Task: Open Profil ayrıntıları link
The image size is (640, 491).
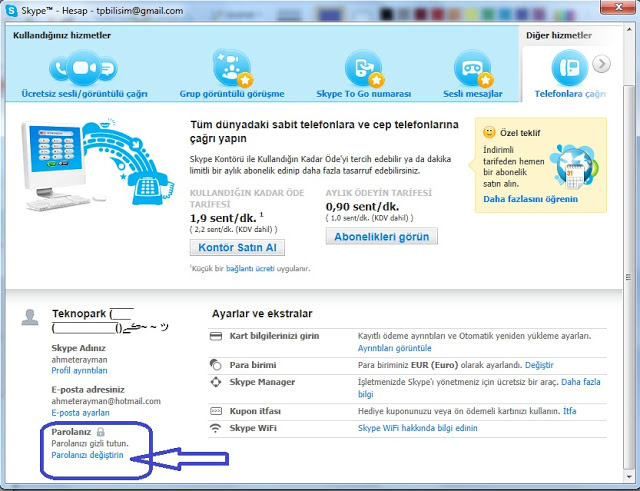Action: (x=79, y=371)
